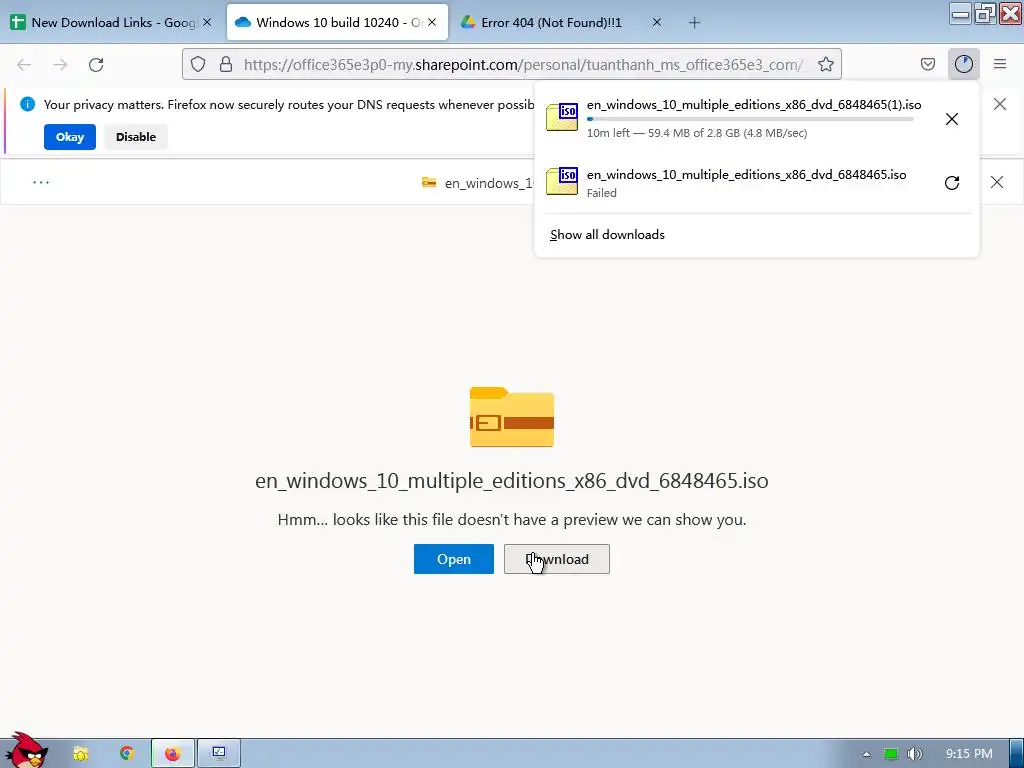
Task: Click the large zipped folder icon
Action: 511,417
